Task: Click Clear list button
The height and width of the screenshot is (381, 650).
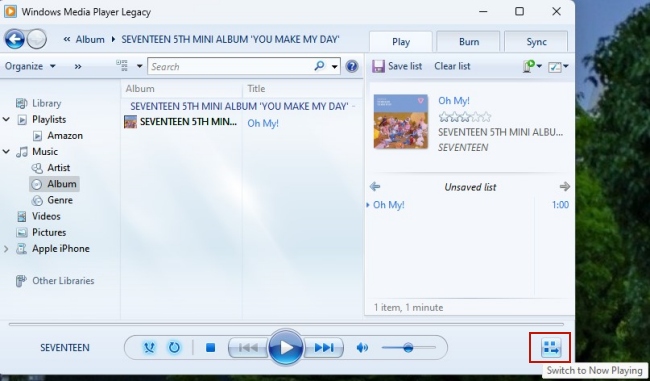Action: coord(452,66)
